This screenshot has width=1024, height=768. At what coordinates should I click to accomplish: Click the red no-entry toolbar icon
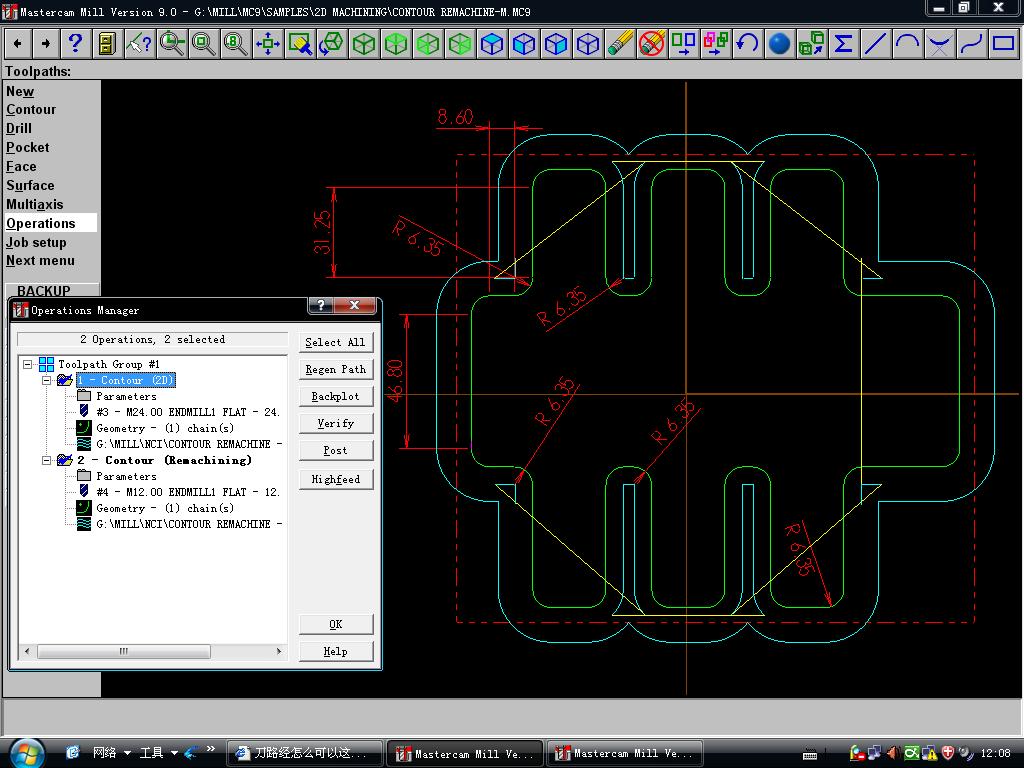coord(652,44)
